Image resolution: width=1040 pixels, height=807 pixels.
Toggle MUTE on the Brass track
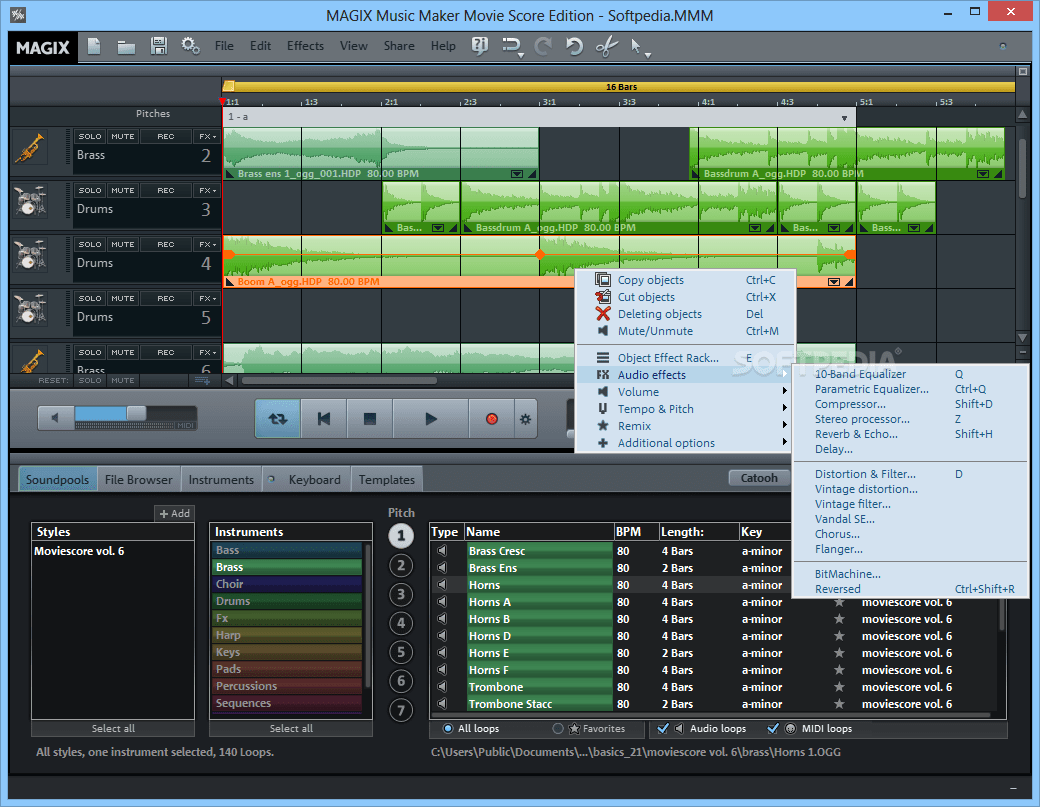pos(123,136)
